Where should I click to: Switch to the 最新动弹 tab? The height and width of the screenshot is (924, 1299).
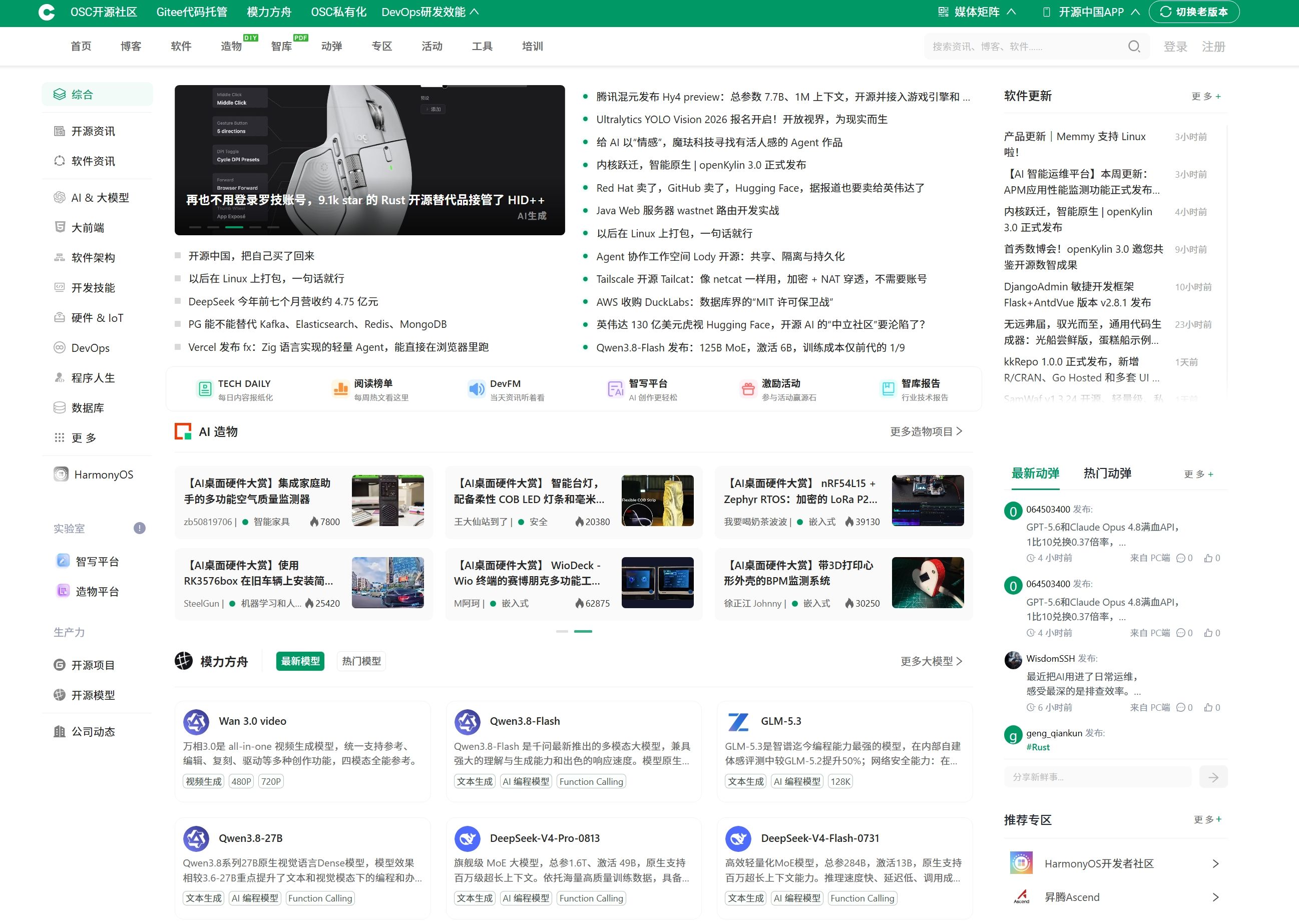pyautogui.click(x=1035, y=474)
